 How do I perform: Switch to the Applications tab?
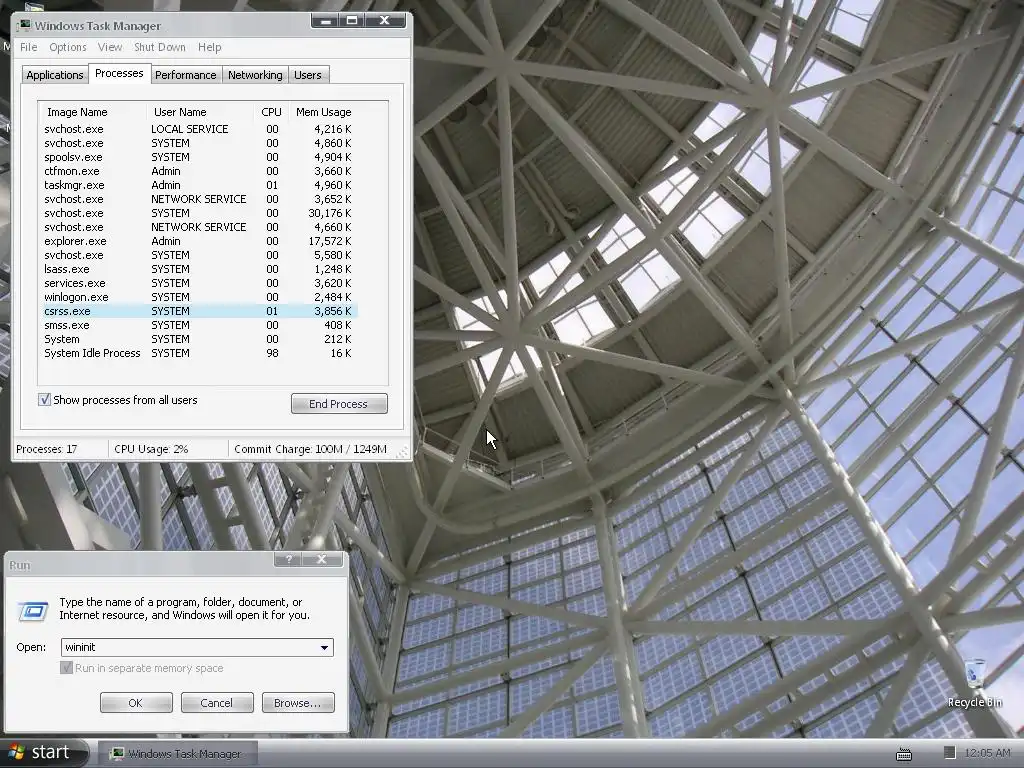(55, 74)
